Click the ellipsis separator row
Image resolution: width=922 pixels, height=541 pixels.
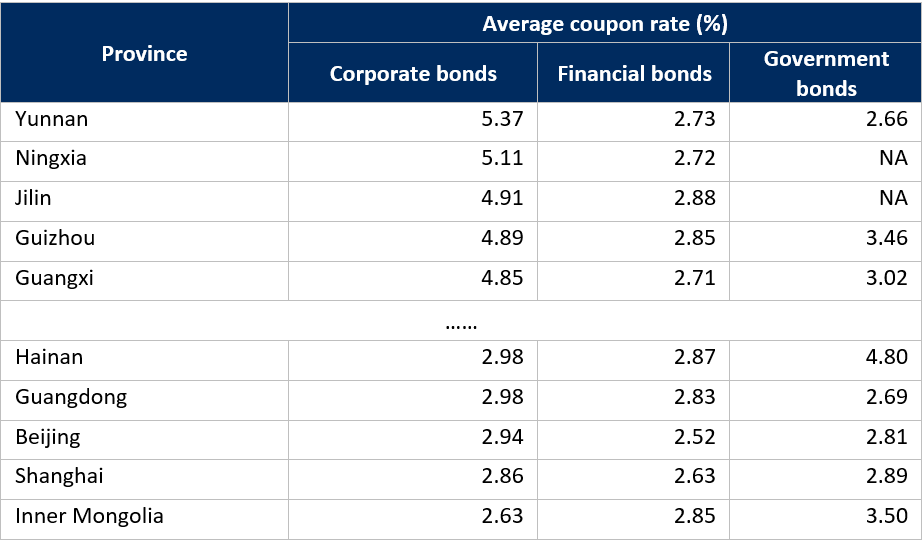[x=461, y=322]
